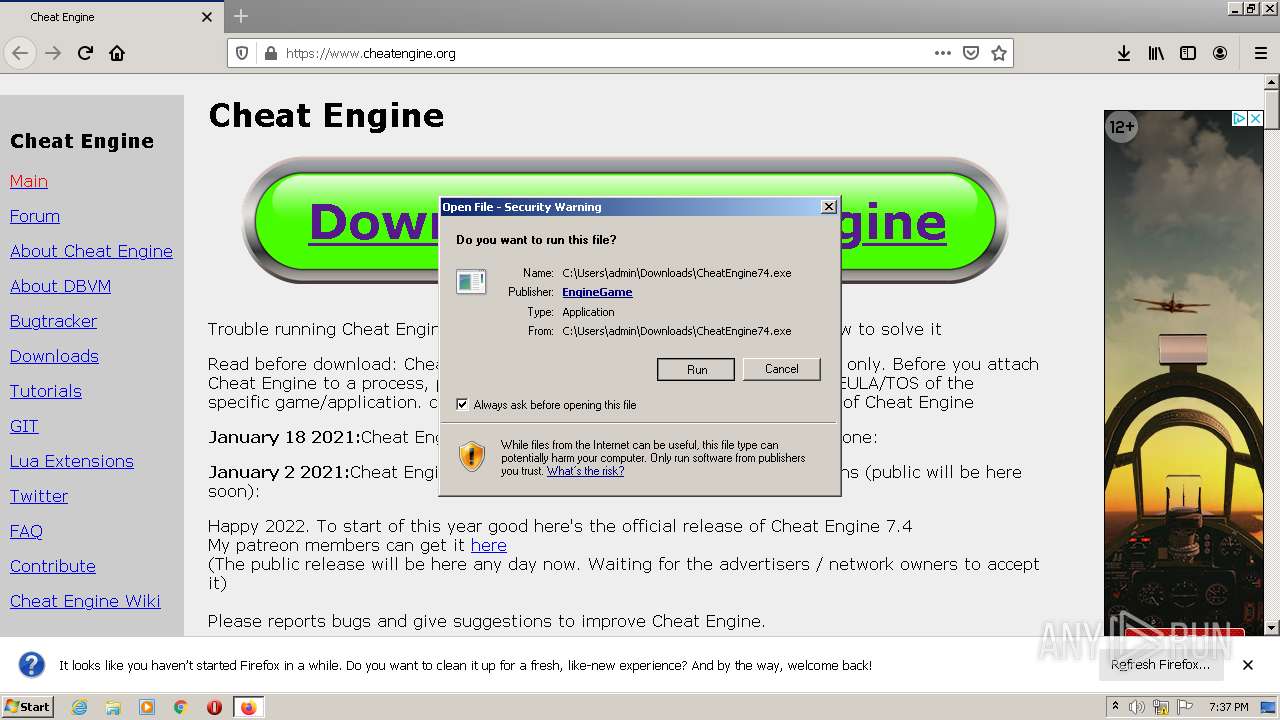Run the CheatEngine74.exe file
This screenshot has height=720, width=1280.
pos(696,369)
